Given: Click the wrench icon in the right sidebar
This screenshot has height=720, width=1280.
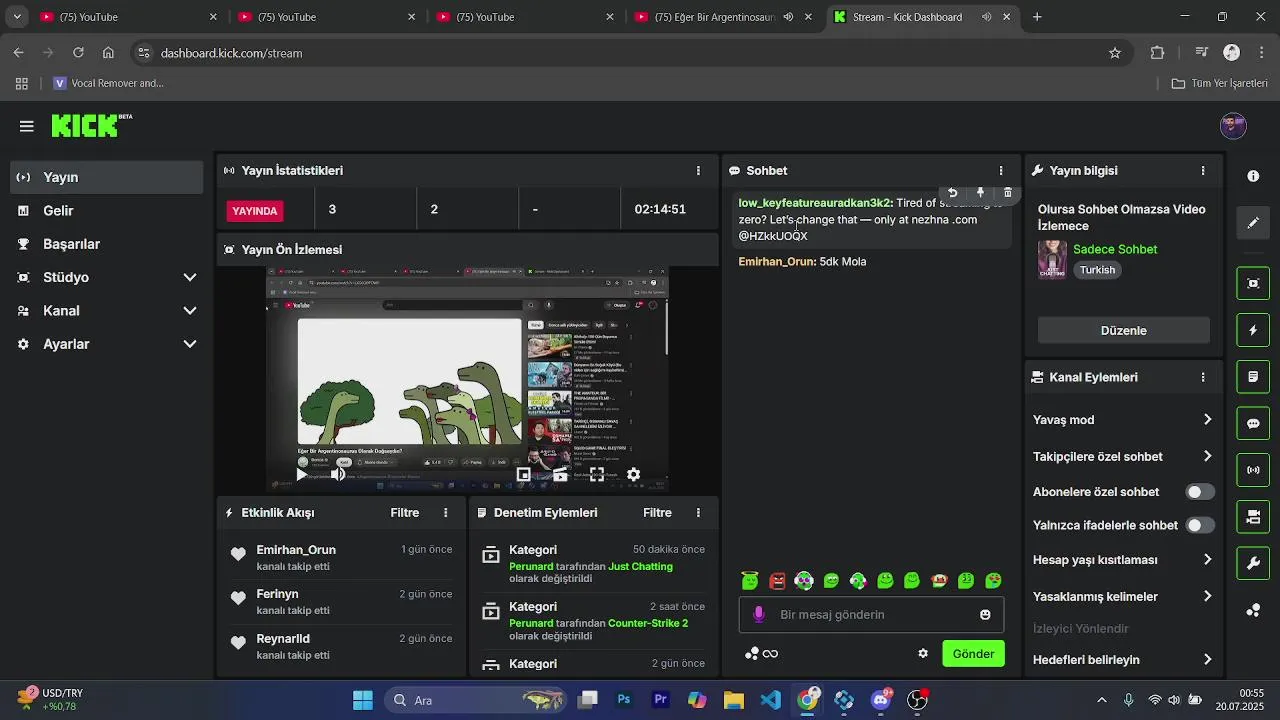Looking at the screenshot, I should (x=1253, y=563).
